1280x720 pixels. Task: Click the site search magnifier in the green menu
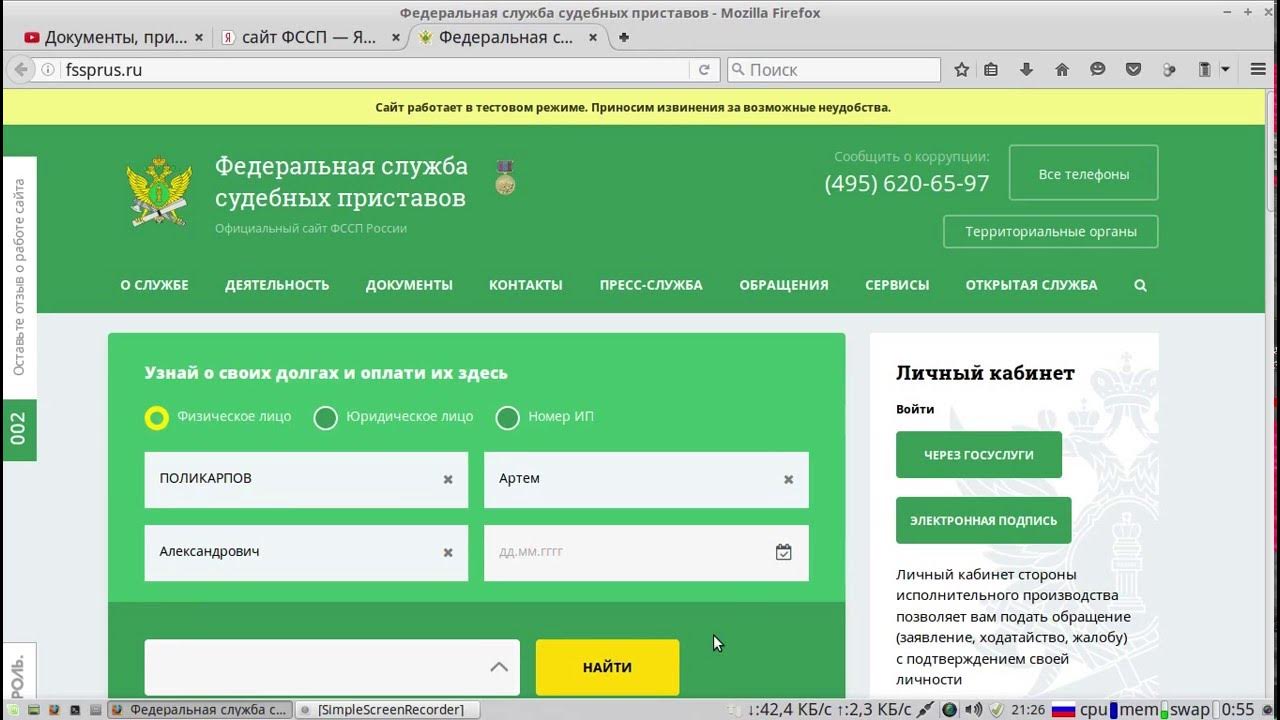coord(1140,285)
